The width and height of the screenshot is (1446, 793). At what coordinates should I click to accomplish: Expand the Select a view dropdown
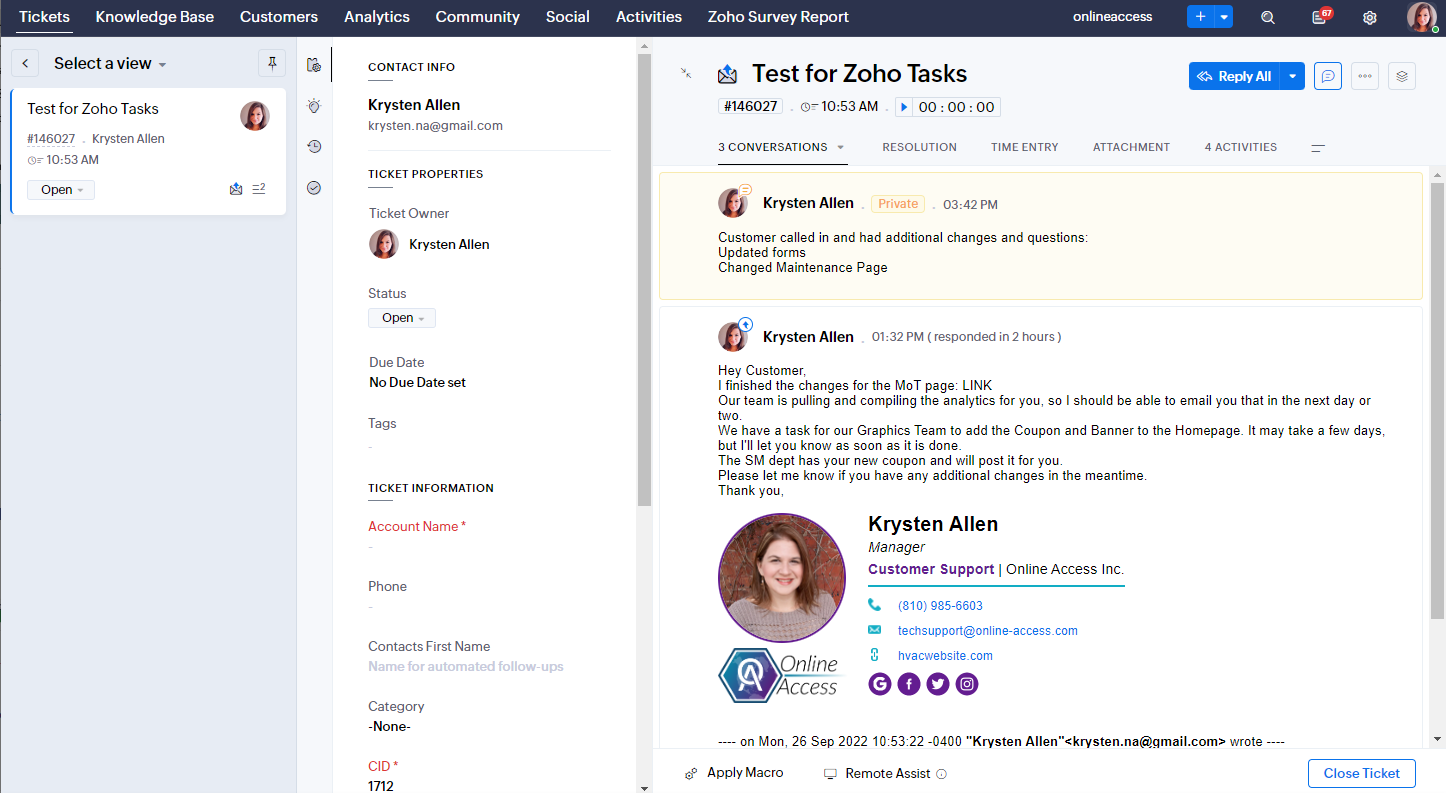[x=110, y=63]
